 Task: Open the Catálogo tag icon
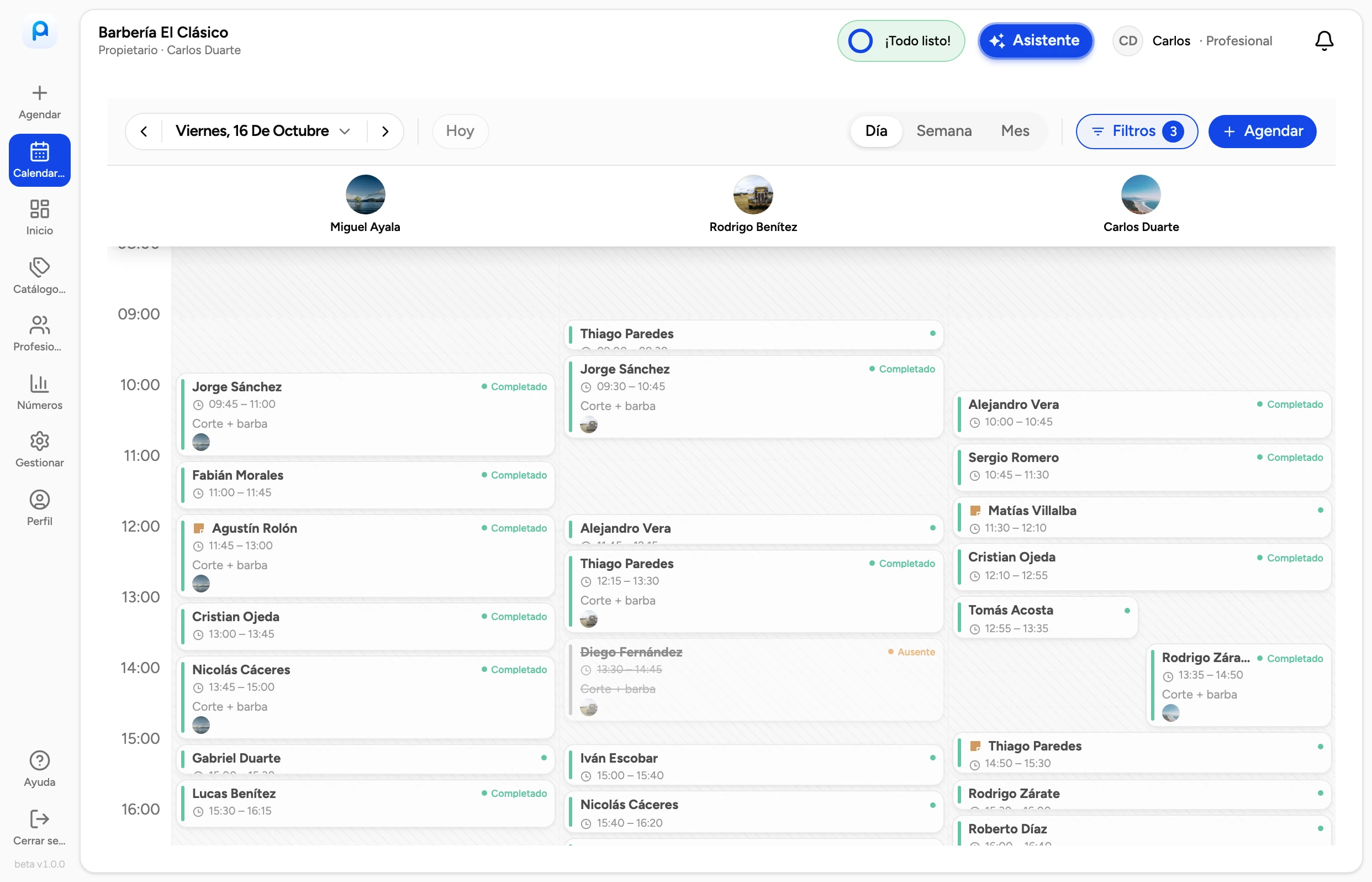(40, 267)
